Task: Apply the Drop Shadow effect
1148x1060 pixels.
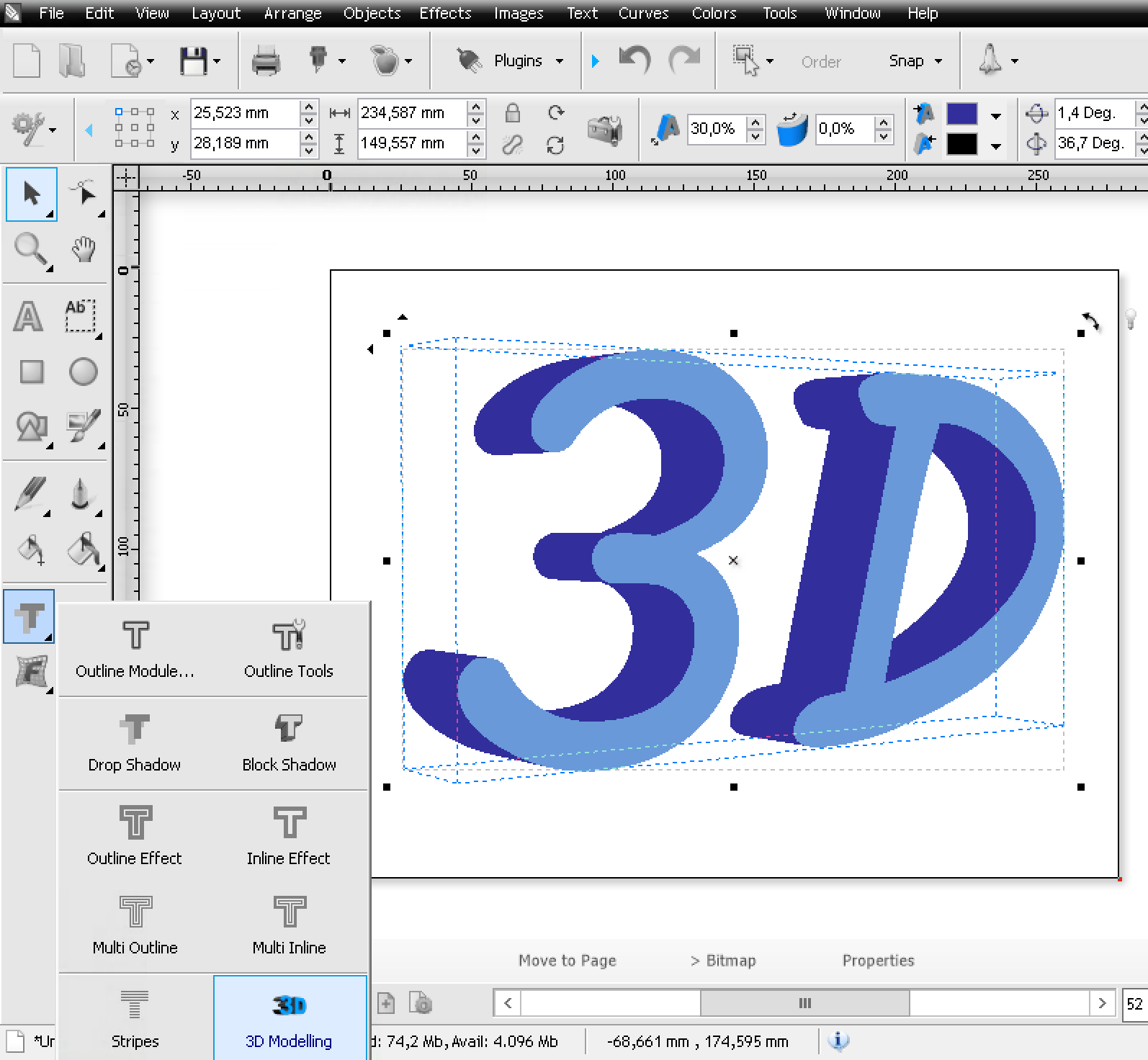Action: 135,743
